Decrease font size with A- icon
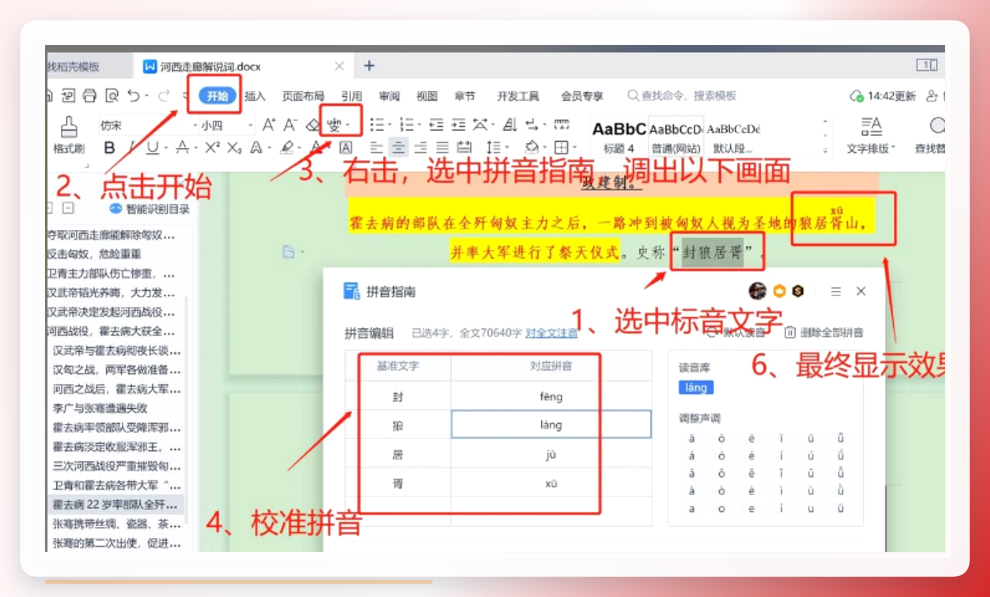This screenshot has height=597, width=990. pos(290,124)
